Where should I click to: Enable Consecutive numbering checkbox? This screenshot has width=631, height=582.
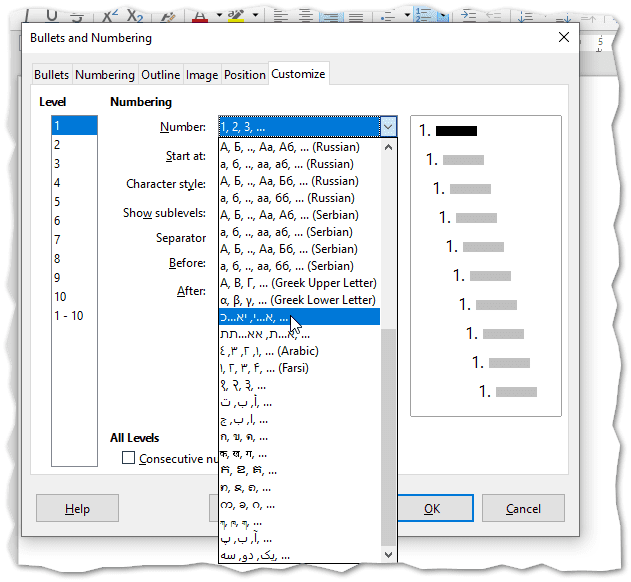click(x=128, y=458)
